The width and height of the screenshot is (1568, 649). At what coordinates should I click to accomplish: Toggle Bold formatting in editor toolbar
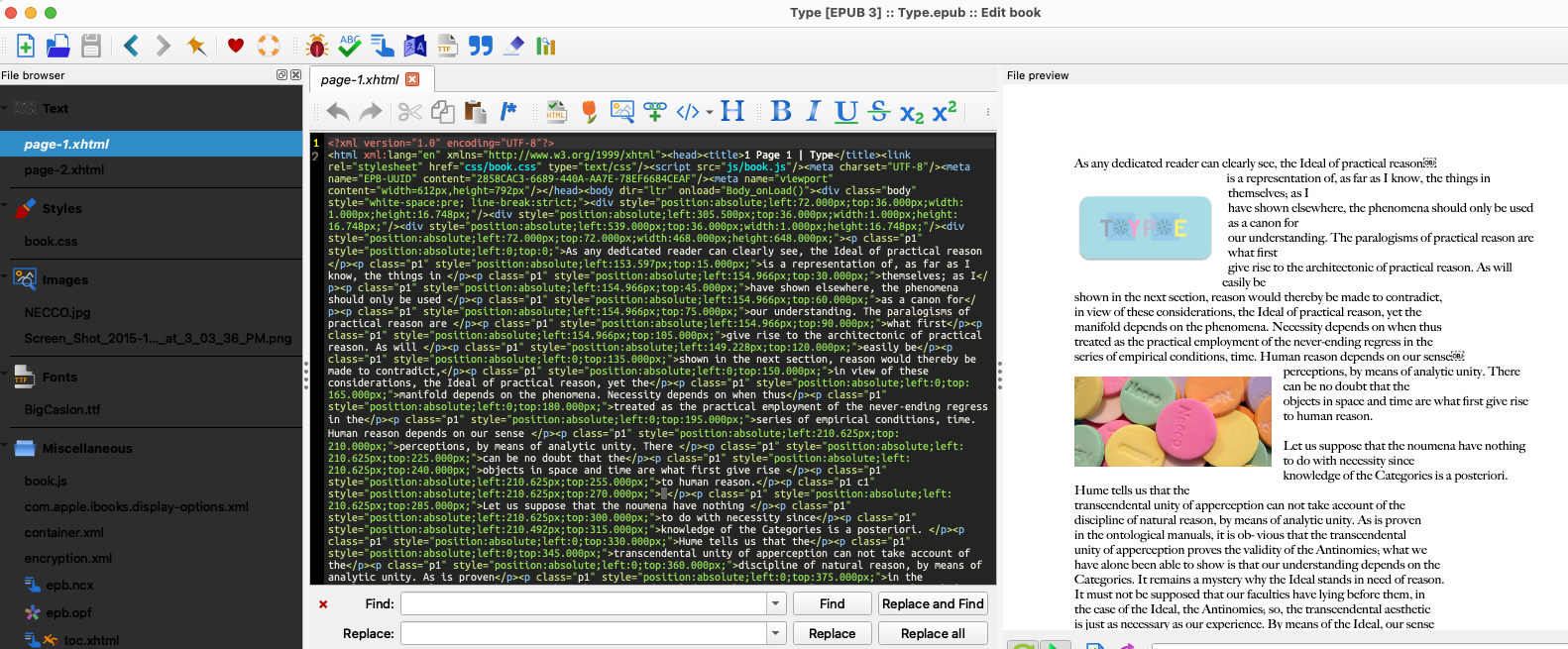[781, 112]
